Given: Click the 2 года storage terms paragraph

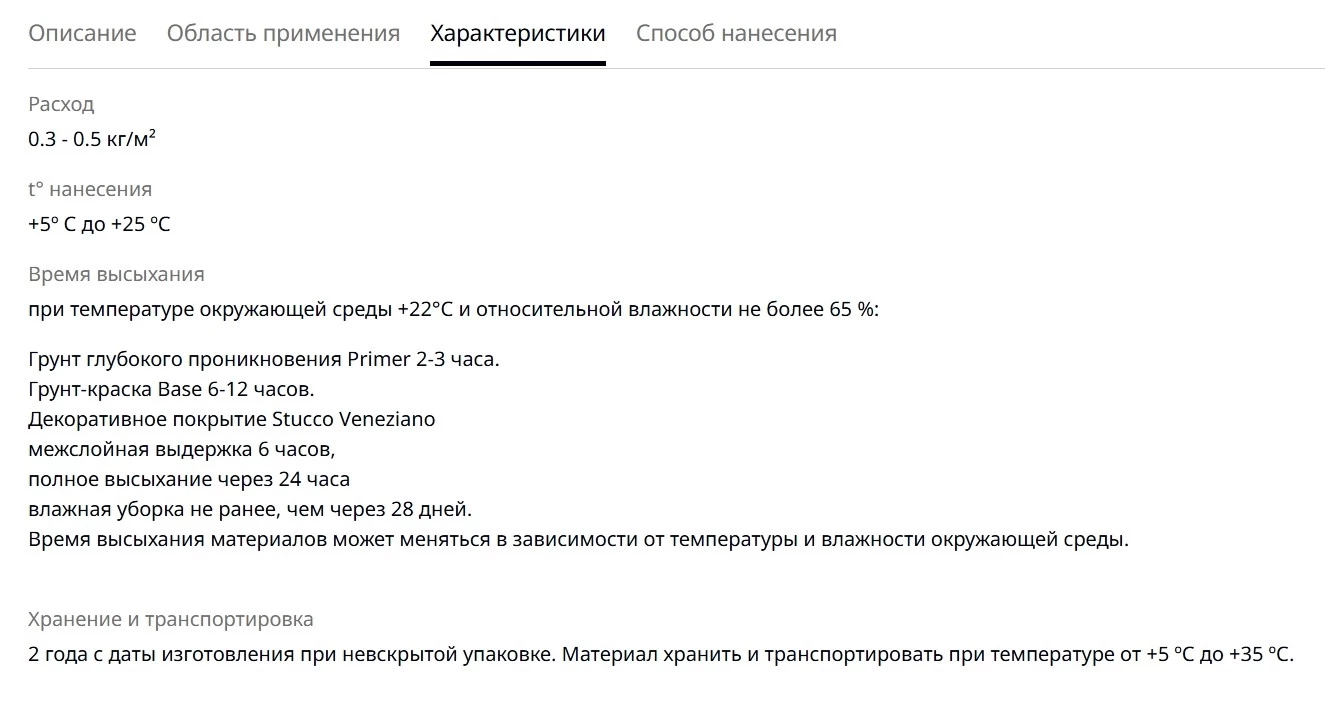Looking at the screenshot, I should point(661,656).
